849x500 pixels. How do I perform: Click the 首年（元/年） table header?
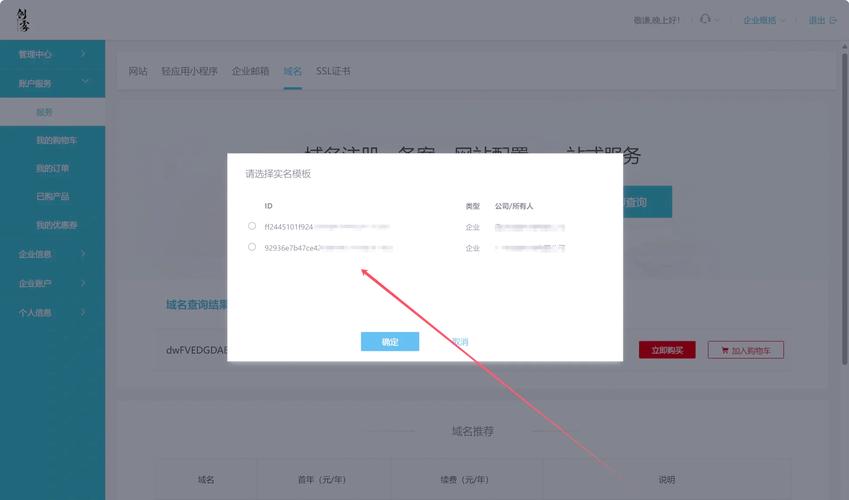point(322,479)
